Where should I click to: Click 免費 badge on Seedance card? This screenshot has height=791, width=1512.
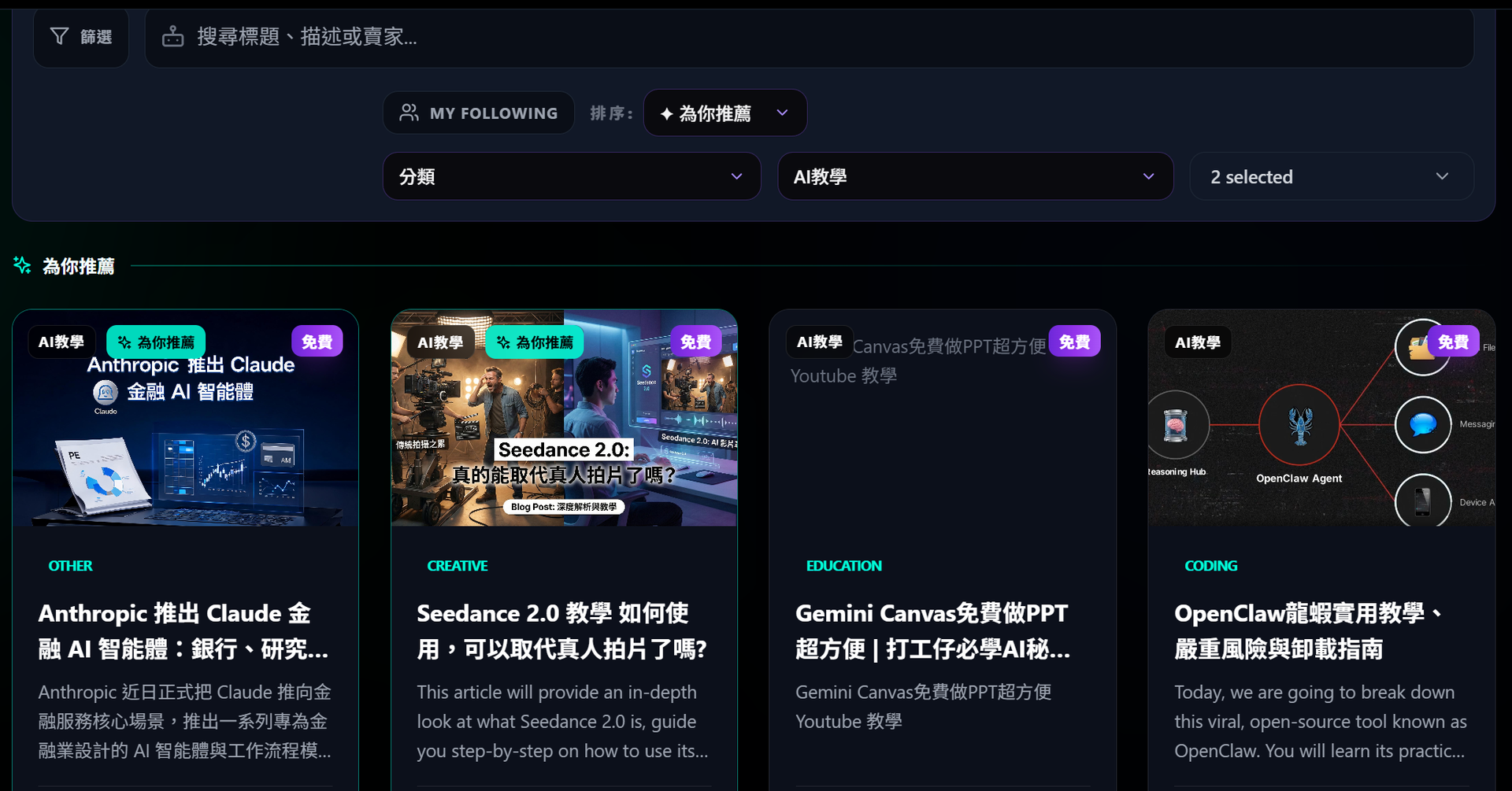tap(696, 342)
